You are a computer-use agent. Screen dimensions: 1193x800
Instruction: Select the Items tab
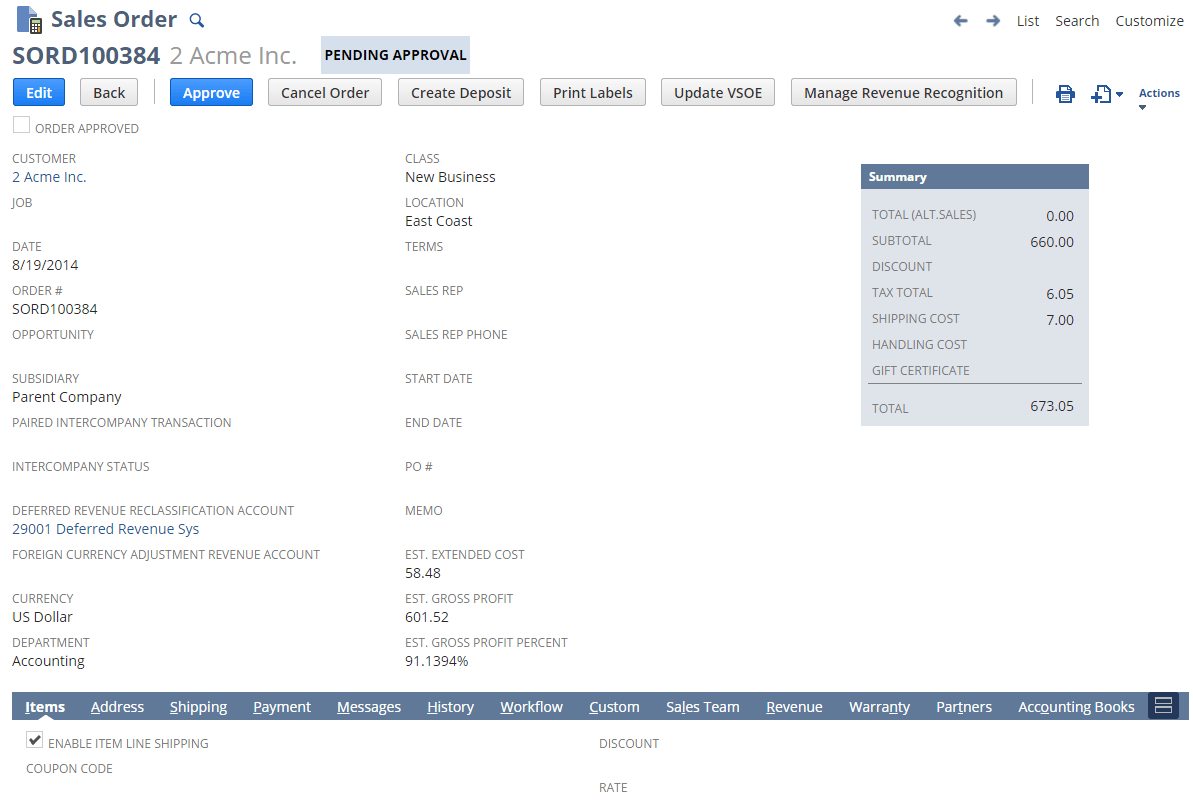pos(45,706)
